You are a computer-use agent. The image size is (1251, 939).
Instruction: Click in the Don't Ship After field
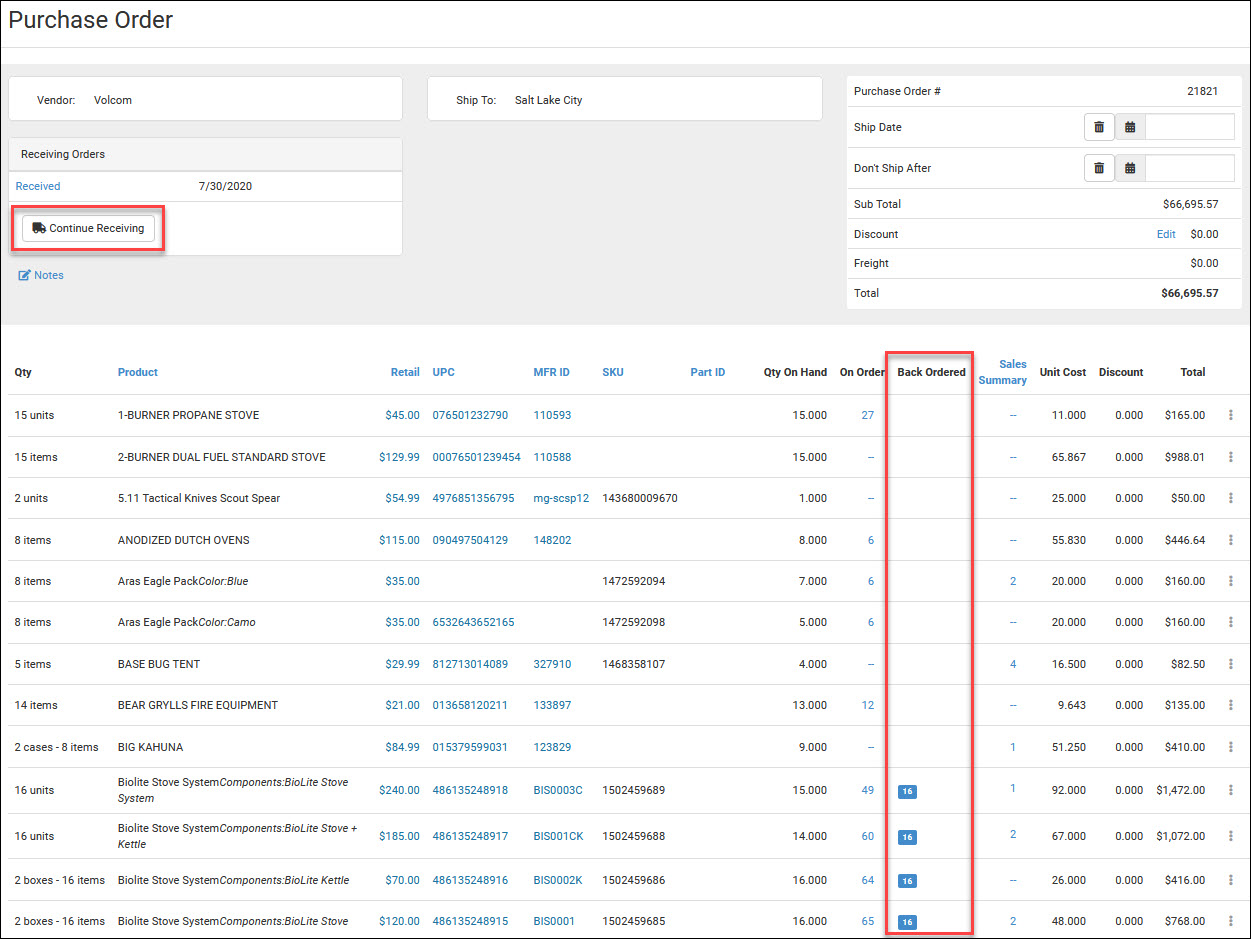coord(1190,168)
